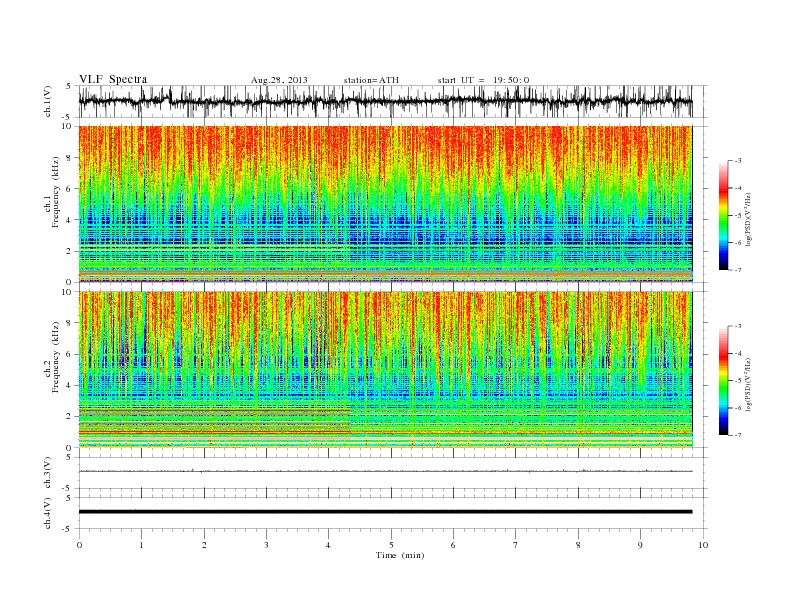Click time axis tick label 7
This screenshot has height=612, width=792.
(x=516, y=545)
